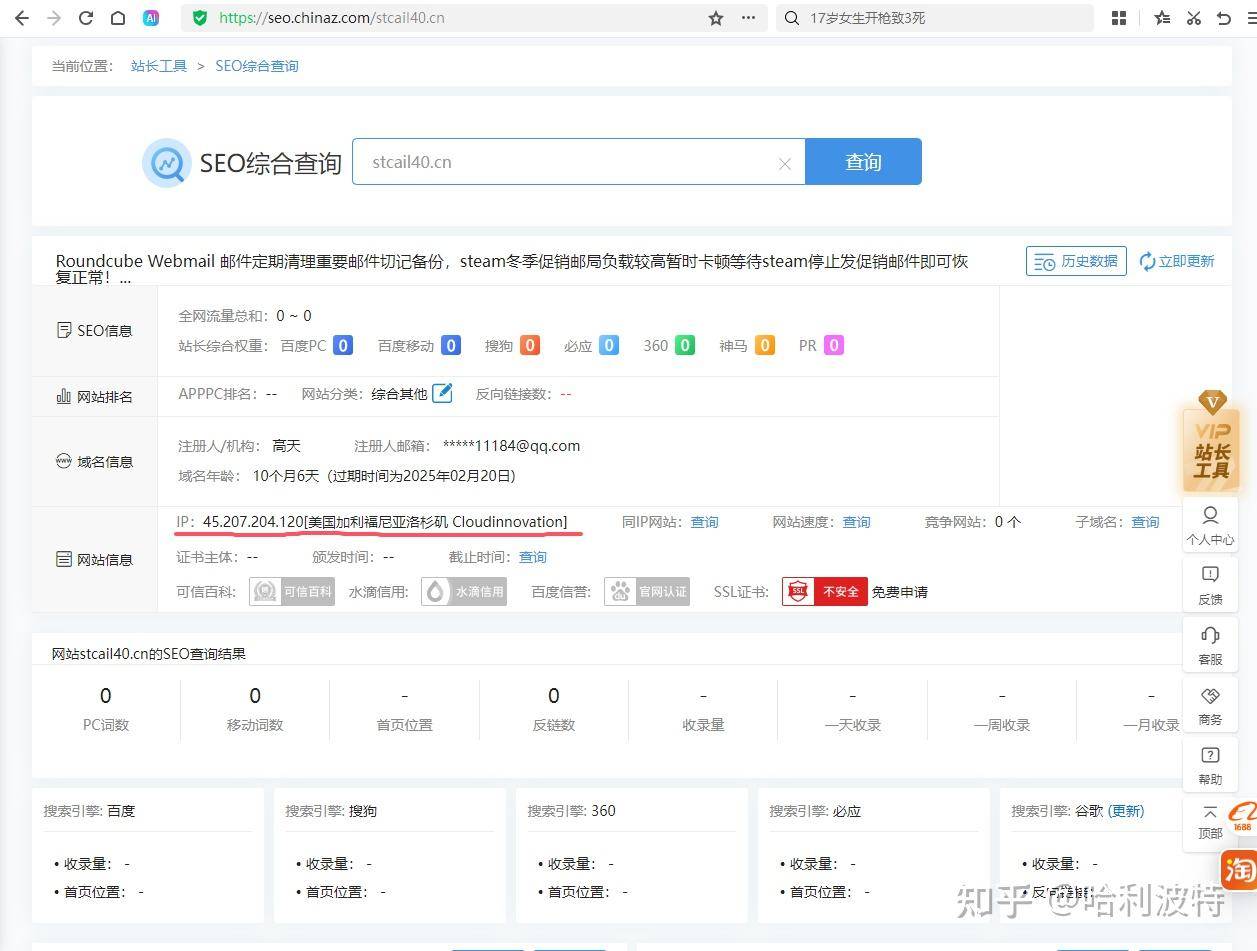
Task: Open SEO综合查询 breadcrumb link
Action: (257, 66)
